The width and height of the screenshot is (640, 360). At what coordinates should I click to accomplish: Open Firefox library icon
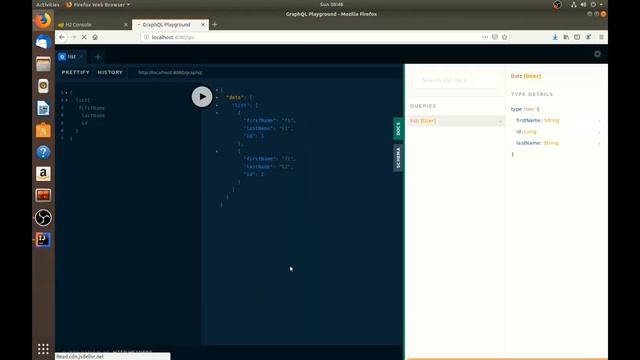coord(566,37)
